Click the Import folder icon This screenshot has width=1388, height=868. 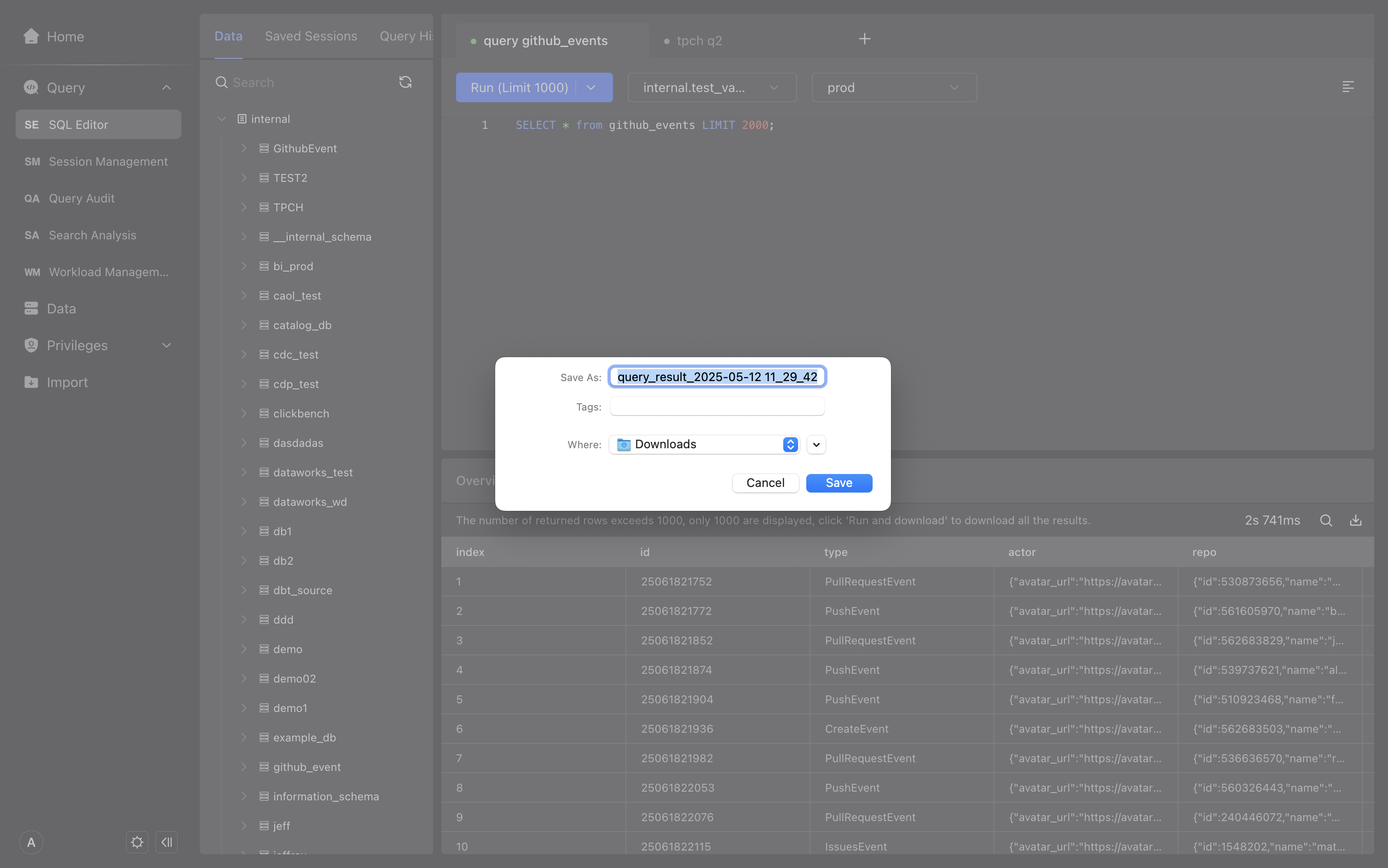coord(31,382)
